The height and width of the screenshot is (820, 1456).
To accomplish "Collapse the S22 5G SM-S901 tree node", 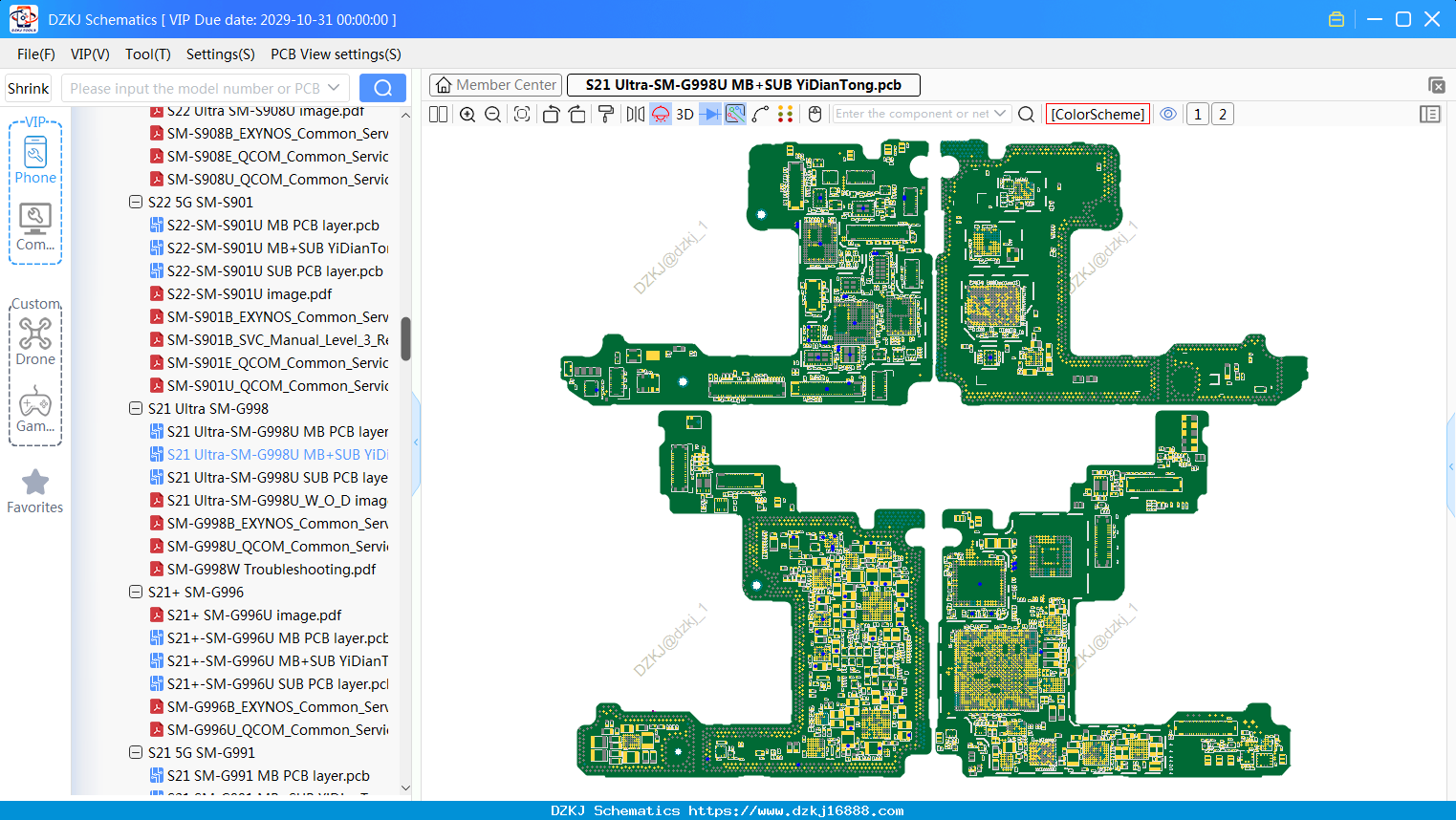I will pos(136,203).
